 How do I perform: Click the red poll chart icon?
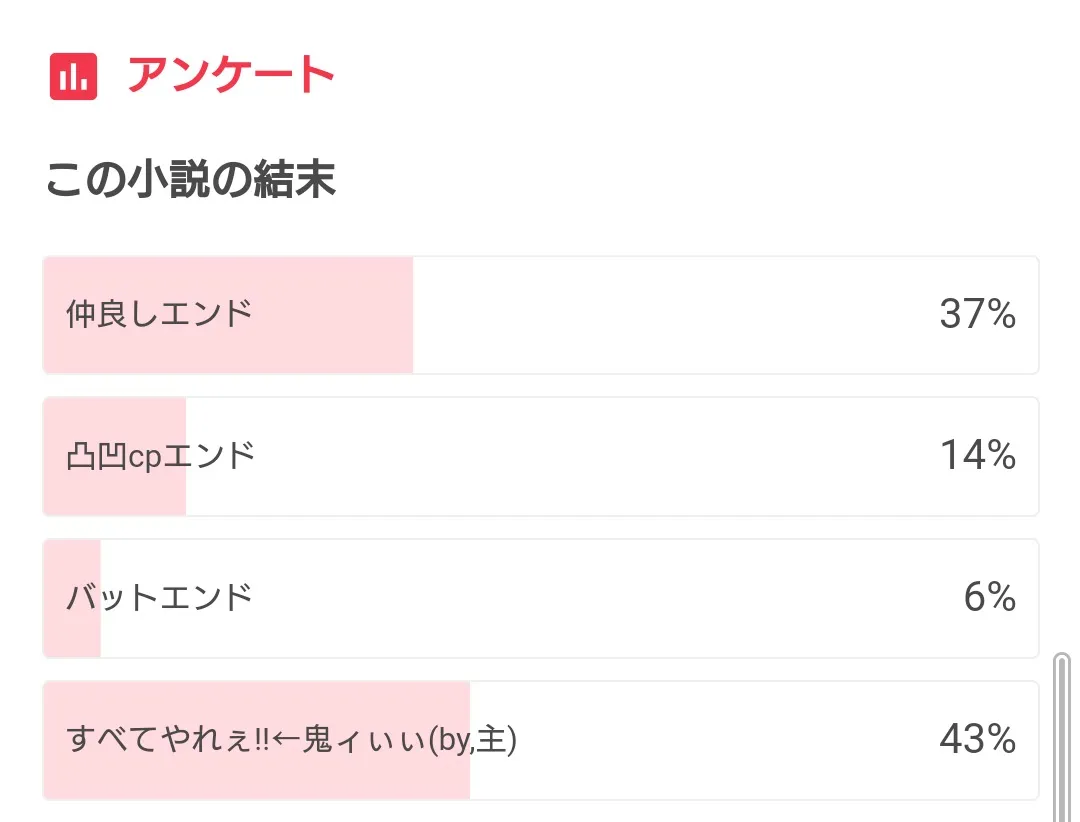coord(73,76)
